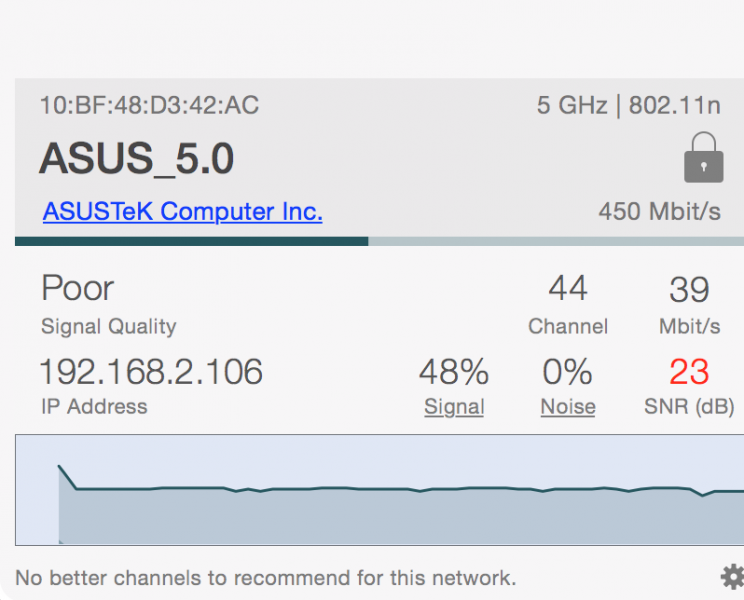Click the red SNR value 23
Image resolution: width=744 pixels, height=600 pixels.
click(689, 373)
